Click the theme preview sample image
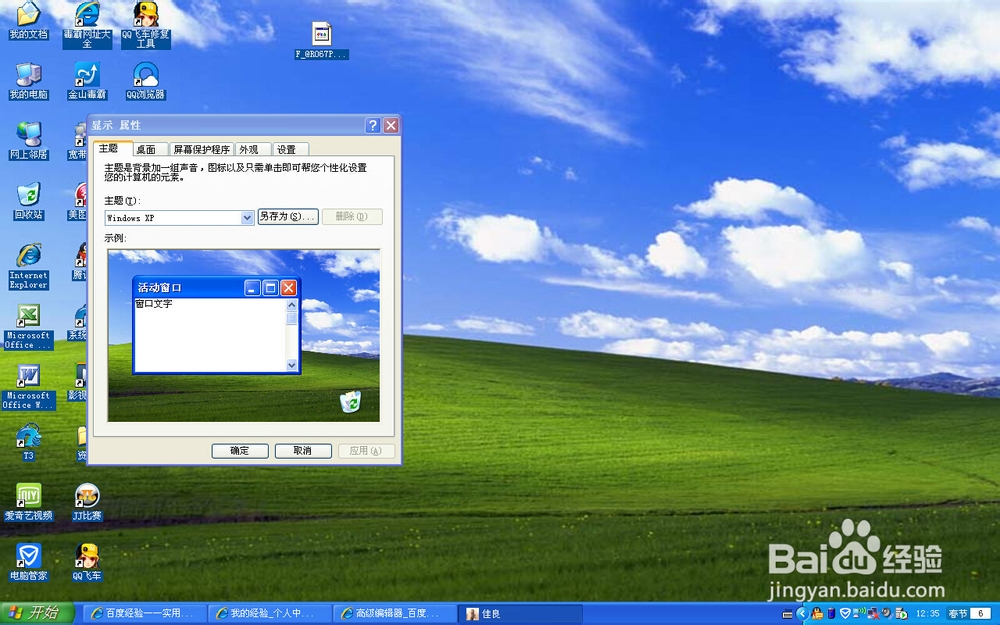Screen dimensions: 1000x625 click(x=244, y=335)
